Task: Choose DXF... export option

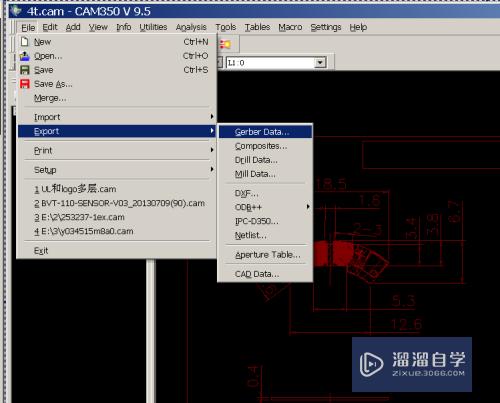Action: (x=265, y=193)
